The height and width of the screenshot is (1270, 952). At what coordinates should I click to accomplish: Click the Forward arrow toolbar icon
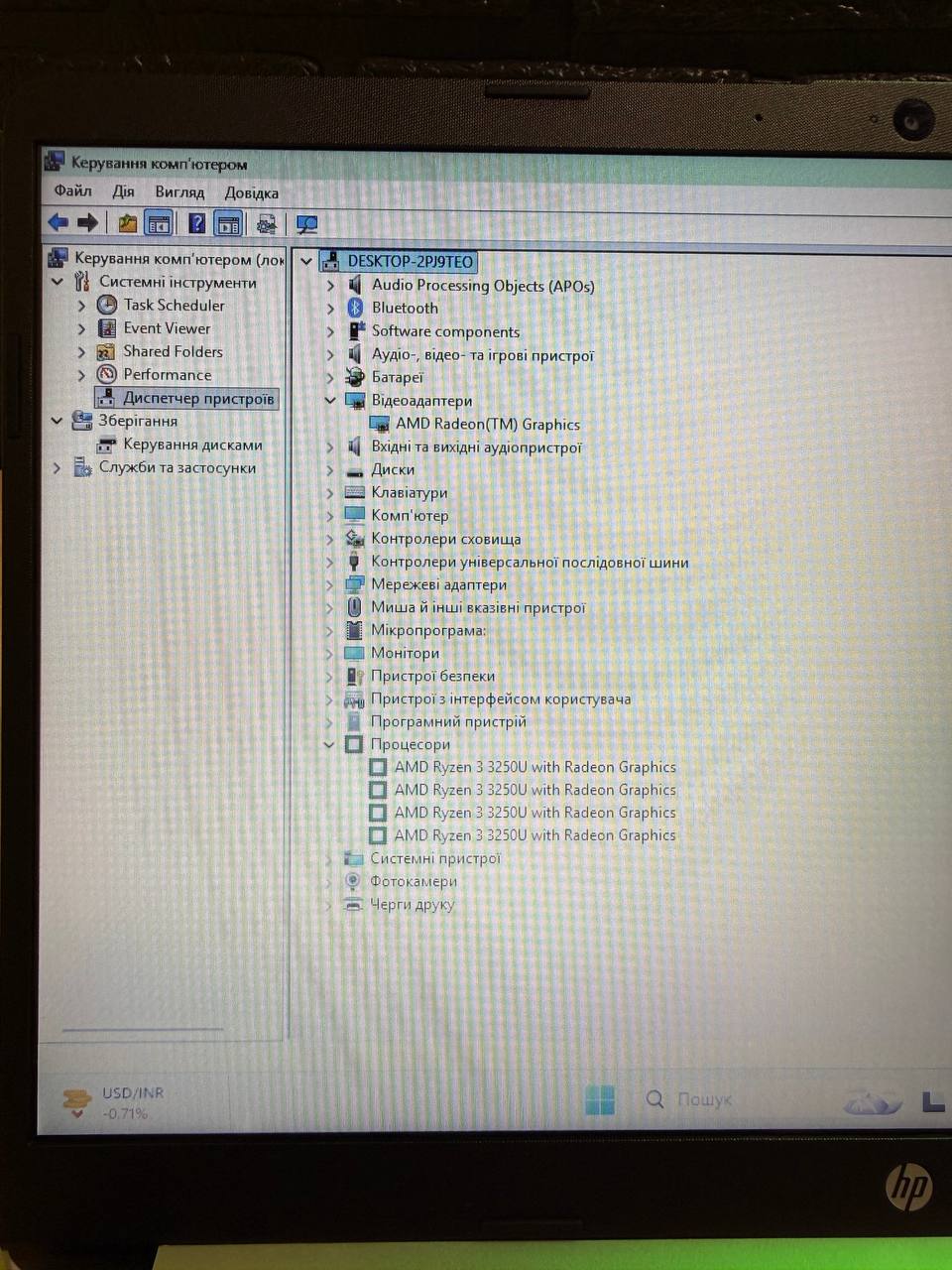click(88, 223)
